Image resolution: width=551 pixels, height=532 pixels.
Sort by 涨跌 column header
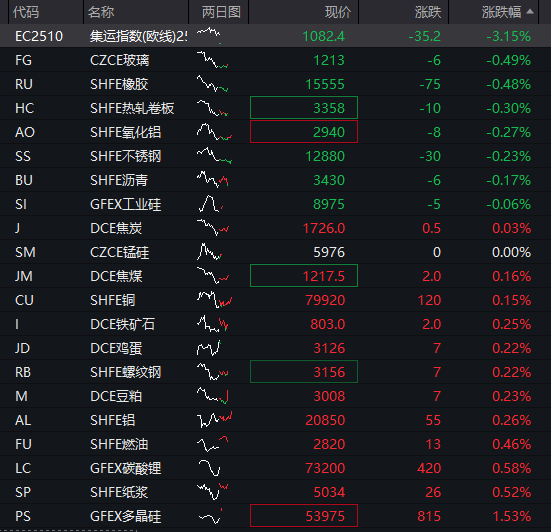coord(428,12)
